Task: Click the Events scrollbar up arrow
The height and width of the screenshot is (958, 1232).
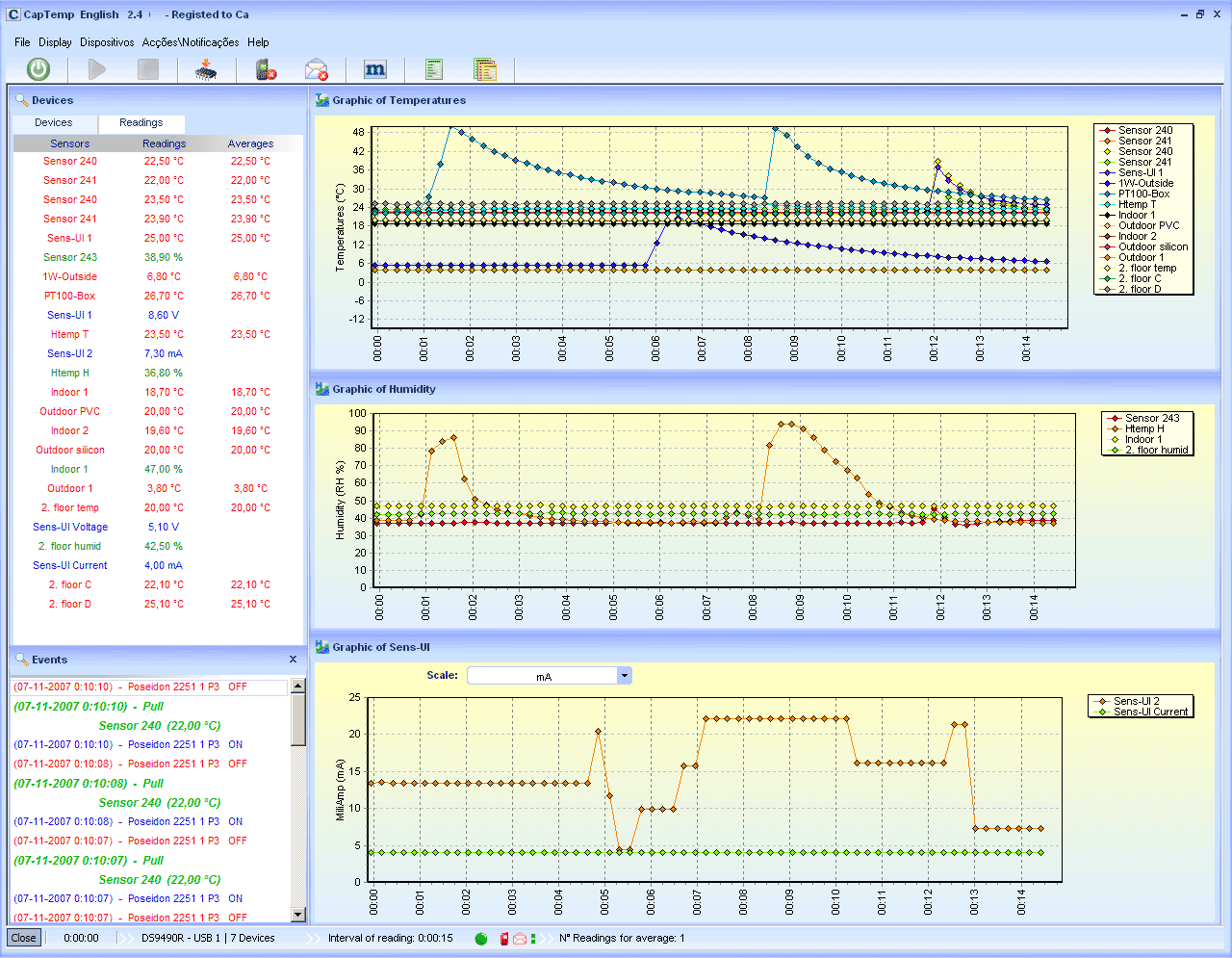Action: [x=298, y=686]
